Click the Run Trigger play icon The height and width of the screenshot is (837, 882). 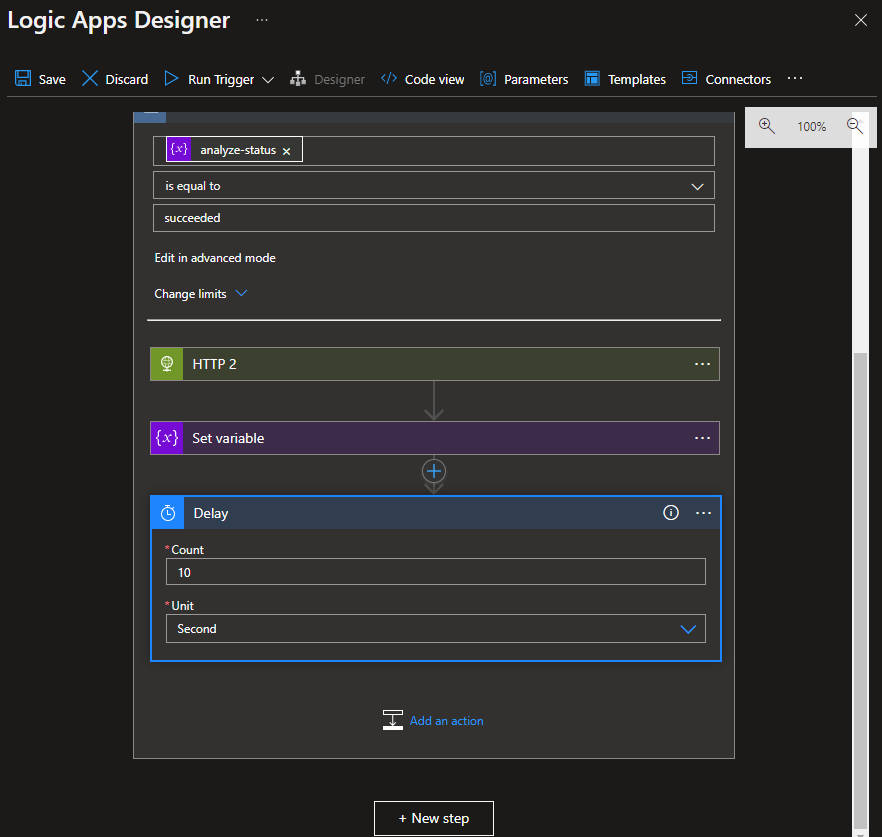(171, 79)
